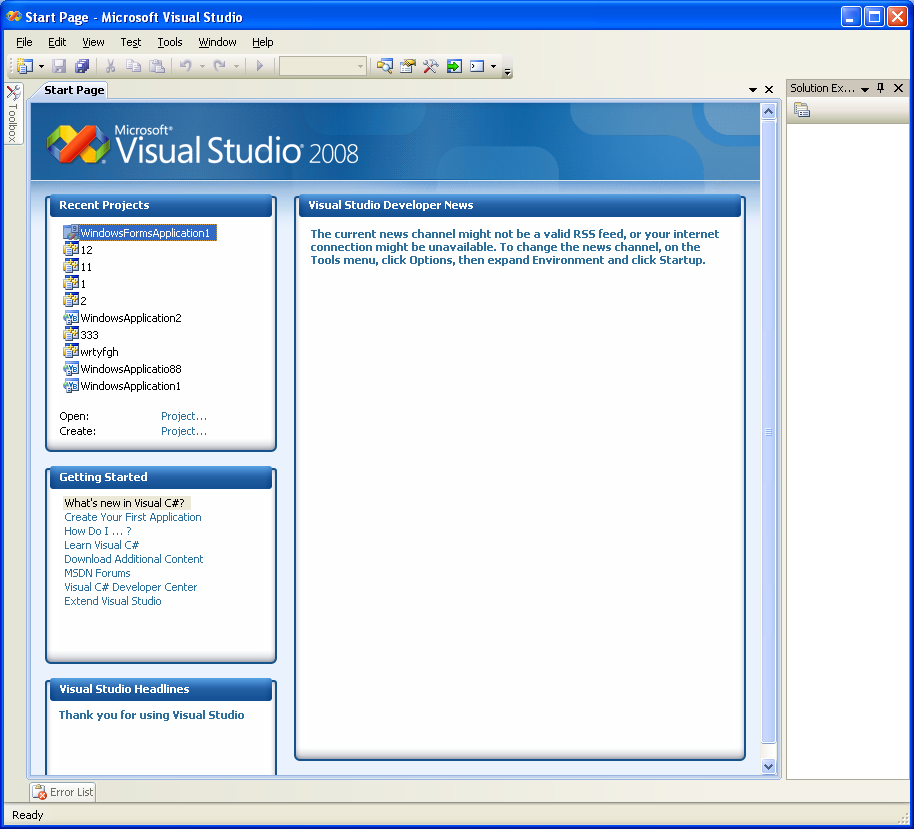The height and width of the screenshot is (829, 914).
Task: Open the Redo history dropdown arrow
Action: (x=236, y=66)
